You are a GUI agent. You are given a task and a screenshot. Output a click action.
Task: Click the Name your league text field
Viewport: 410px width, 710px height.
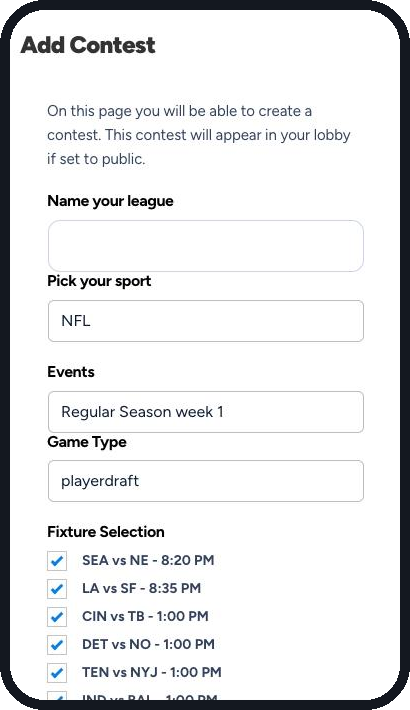(x=206, y=246)
